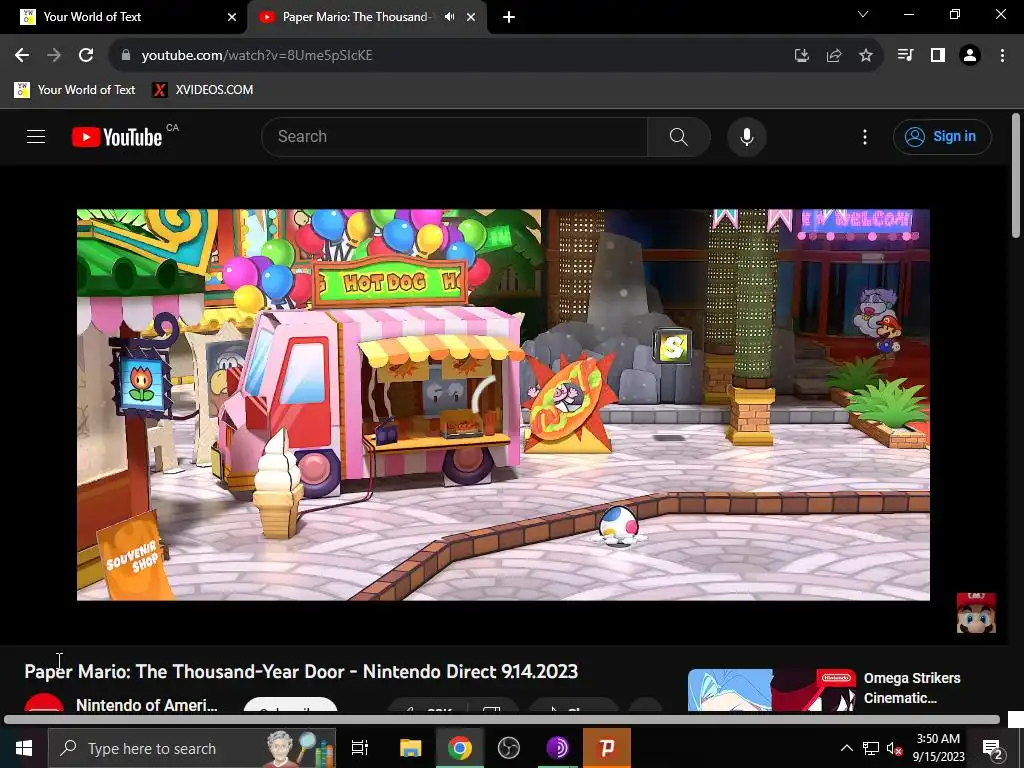Viewport: 1024px width, 768px height.
Task: Click the video title text
Action: (301, 671)
